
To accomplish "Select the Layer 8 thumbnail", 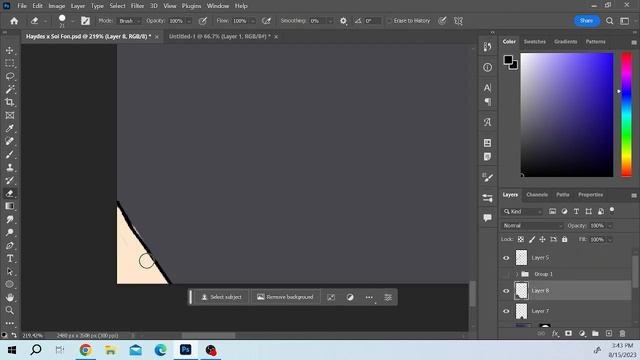I will (x=521, y=291).
